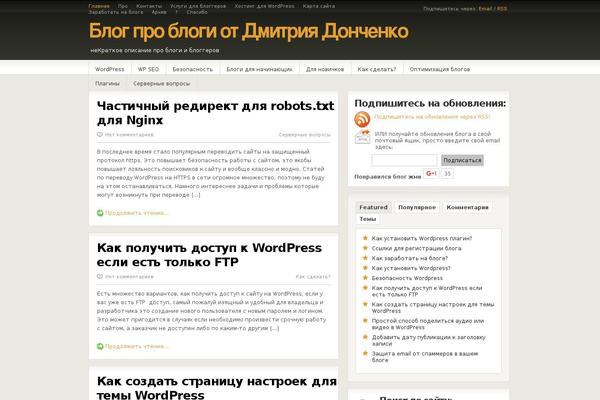Select 'Оптимизация блогов' category tab
Viewport: 600px width, 400px height.
[440, 69]
